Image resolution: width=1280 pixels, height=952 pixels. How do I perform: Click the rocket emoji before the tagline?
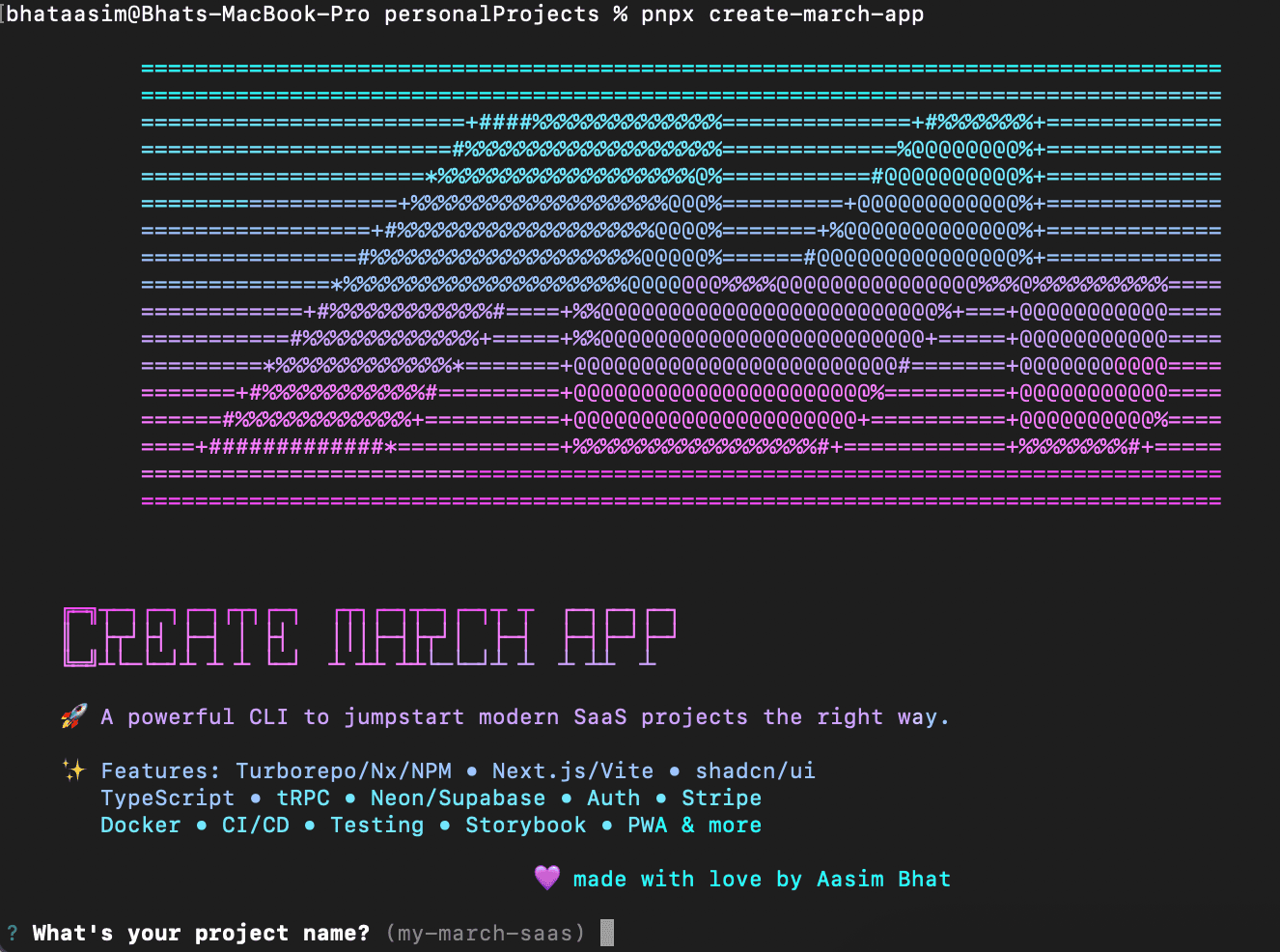point(71,716)
